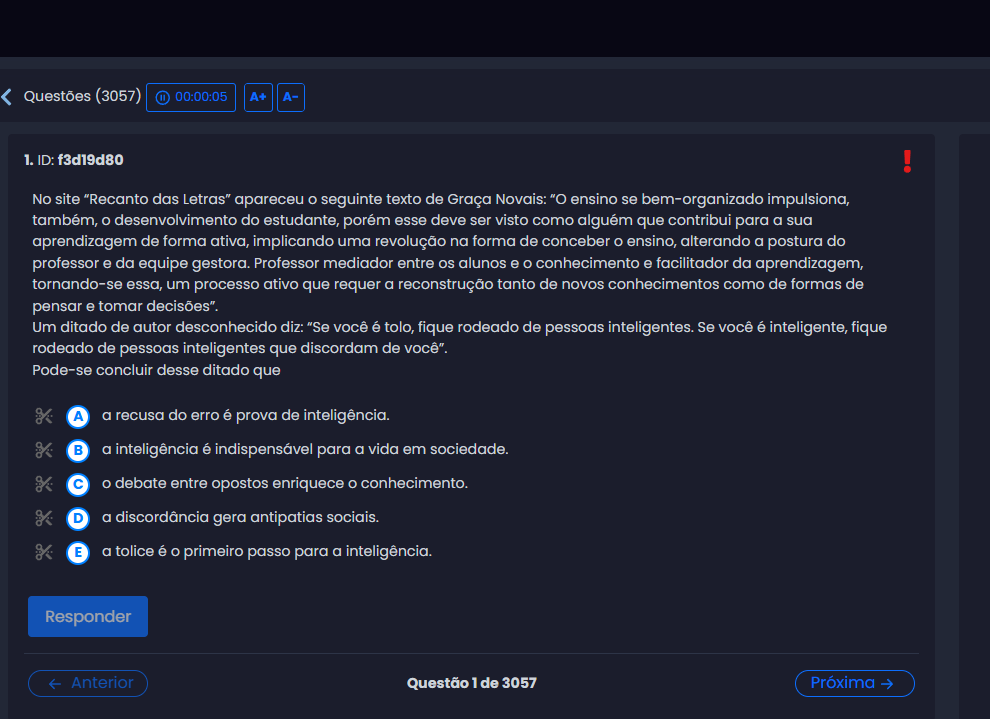Strike out option C with scissors icon
The width and height of the screenshot is (990, 719).
44,484
